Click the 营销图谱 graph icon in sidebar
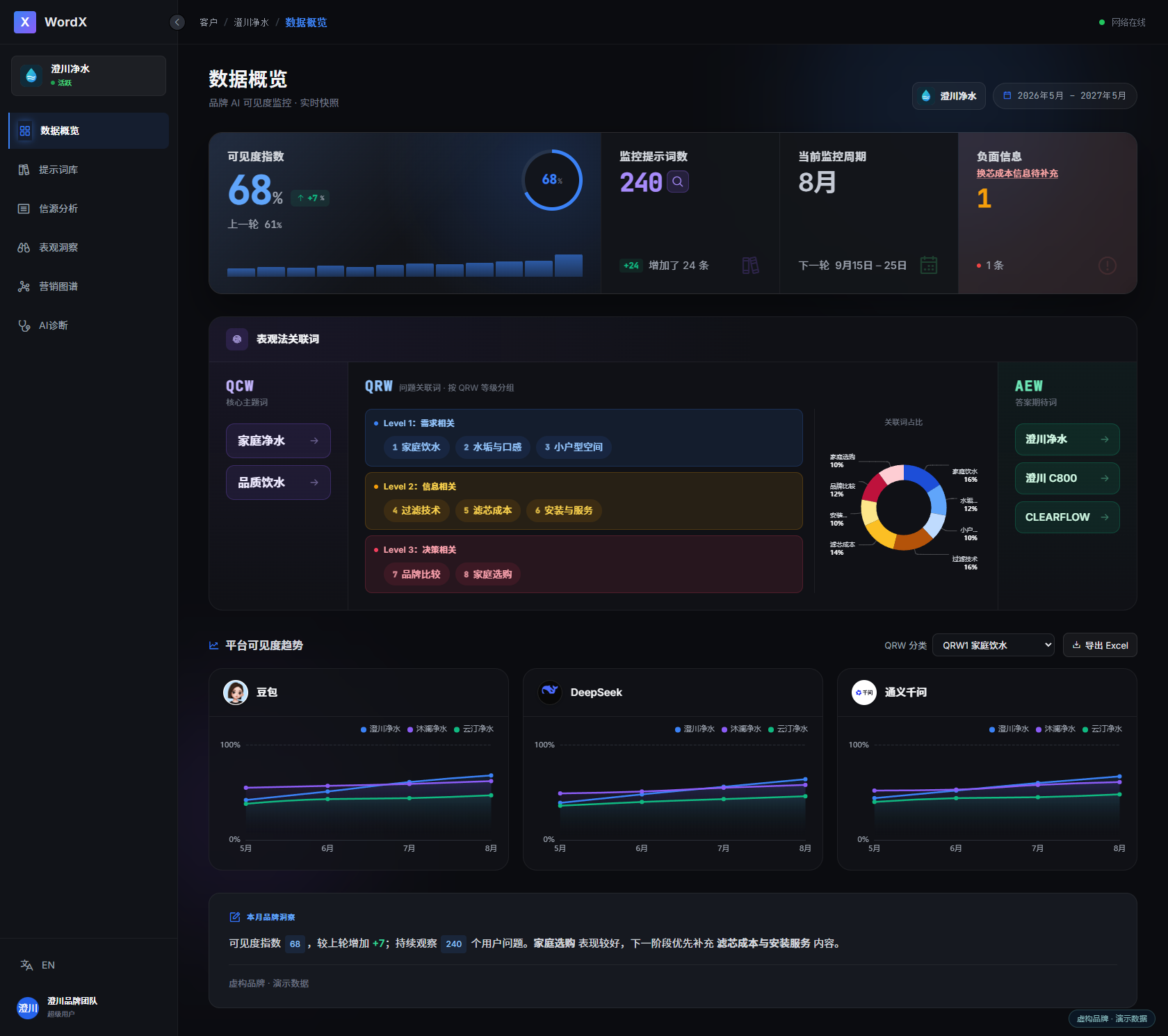The image size is (1168, 1036). (24, 286)
